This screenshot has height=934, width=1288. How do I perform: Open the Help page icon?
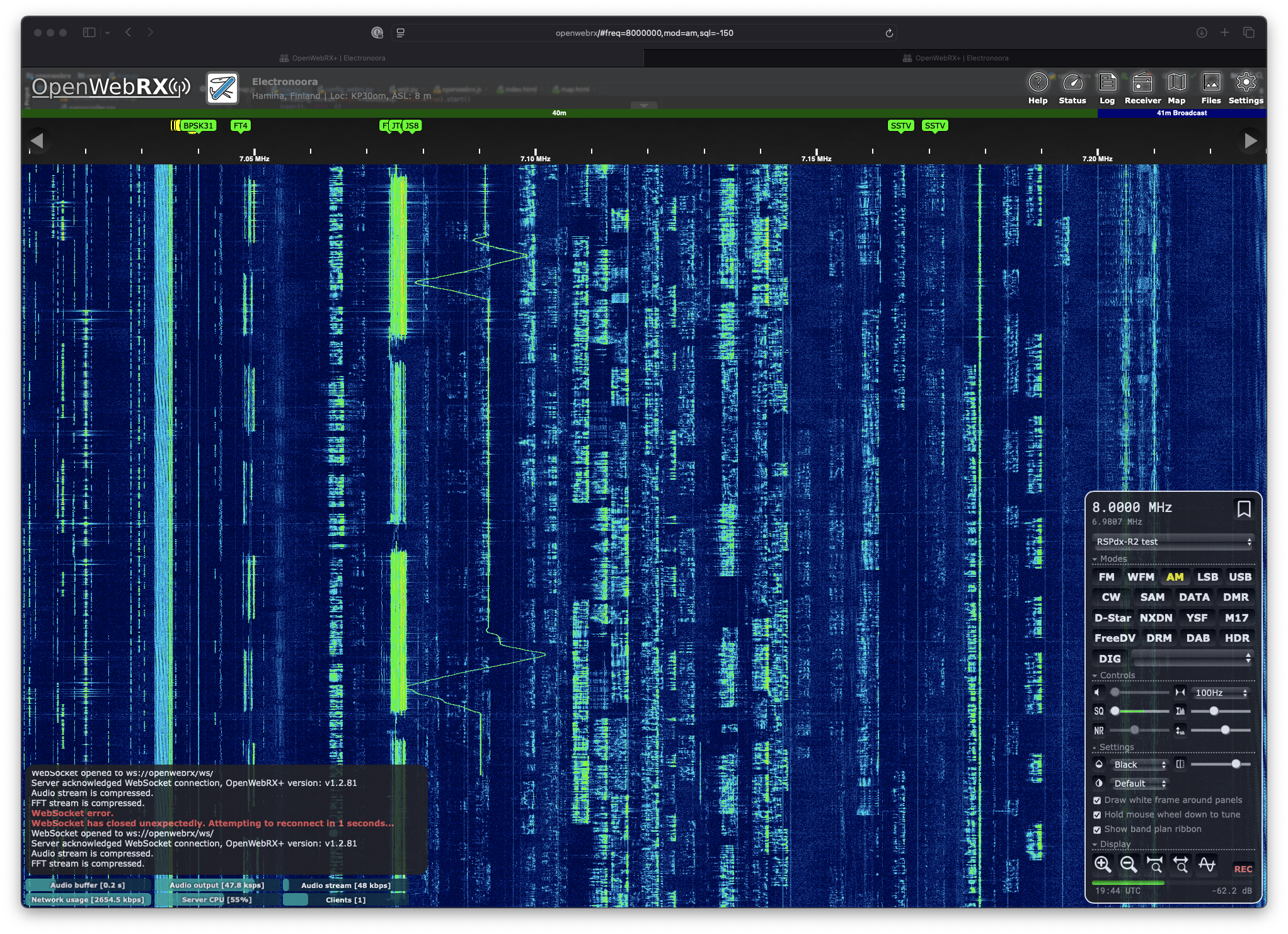pos(1038,83)
